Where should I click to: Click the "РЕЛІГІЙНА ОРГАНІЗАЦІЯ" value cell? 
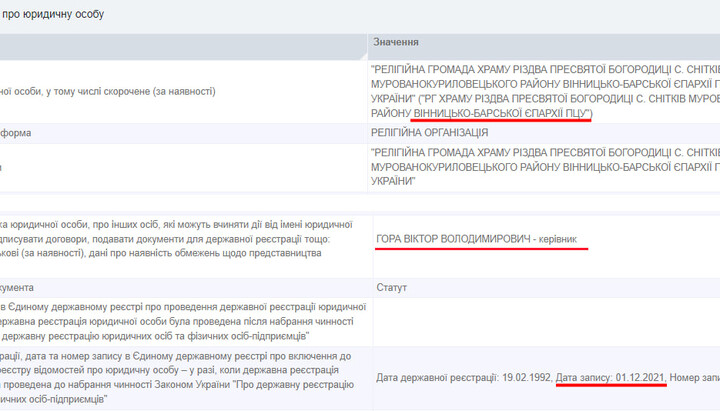coord(432,133)
